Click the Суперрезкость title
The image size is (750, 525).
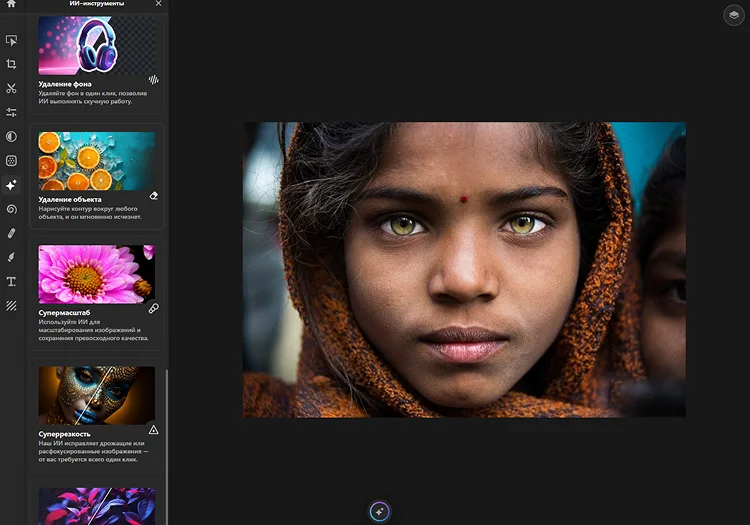(65, 434)
